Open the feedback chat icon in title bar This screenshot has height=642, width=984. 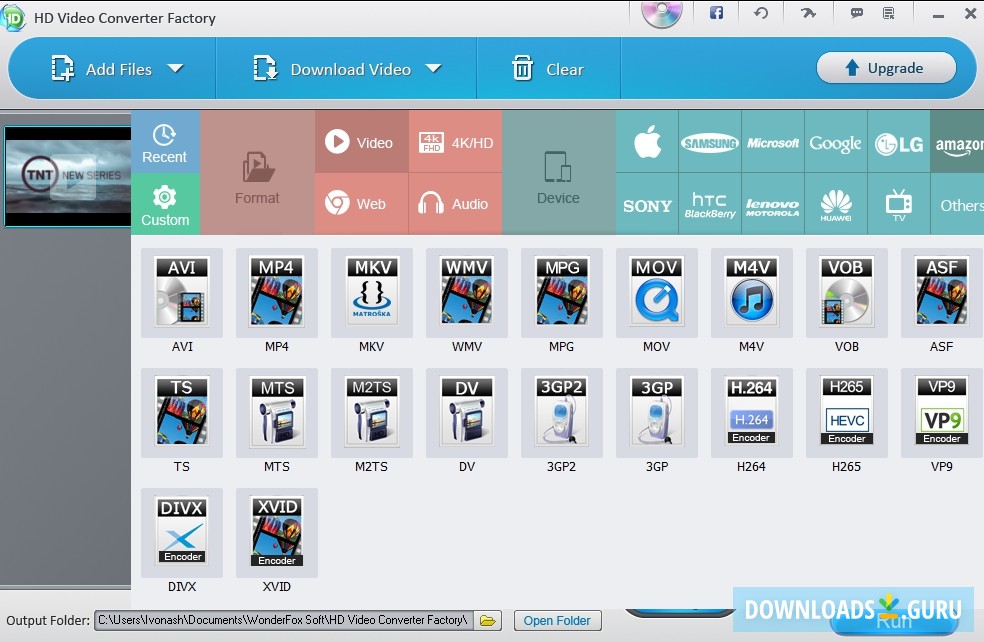855,12
